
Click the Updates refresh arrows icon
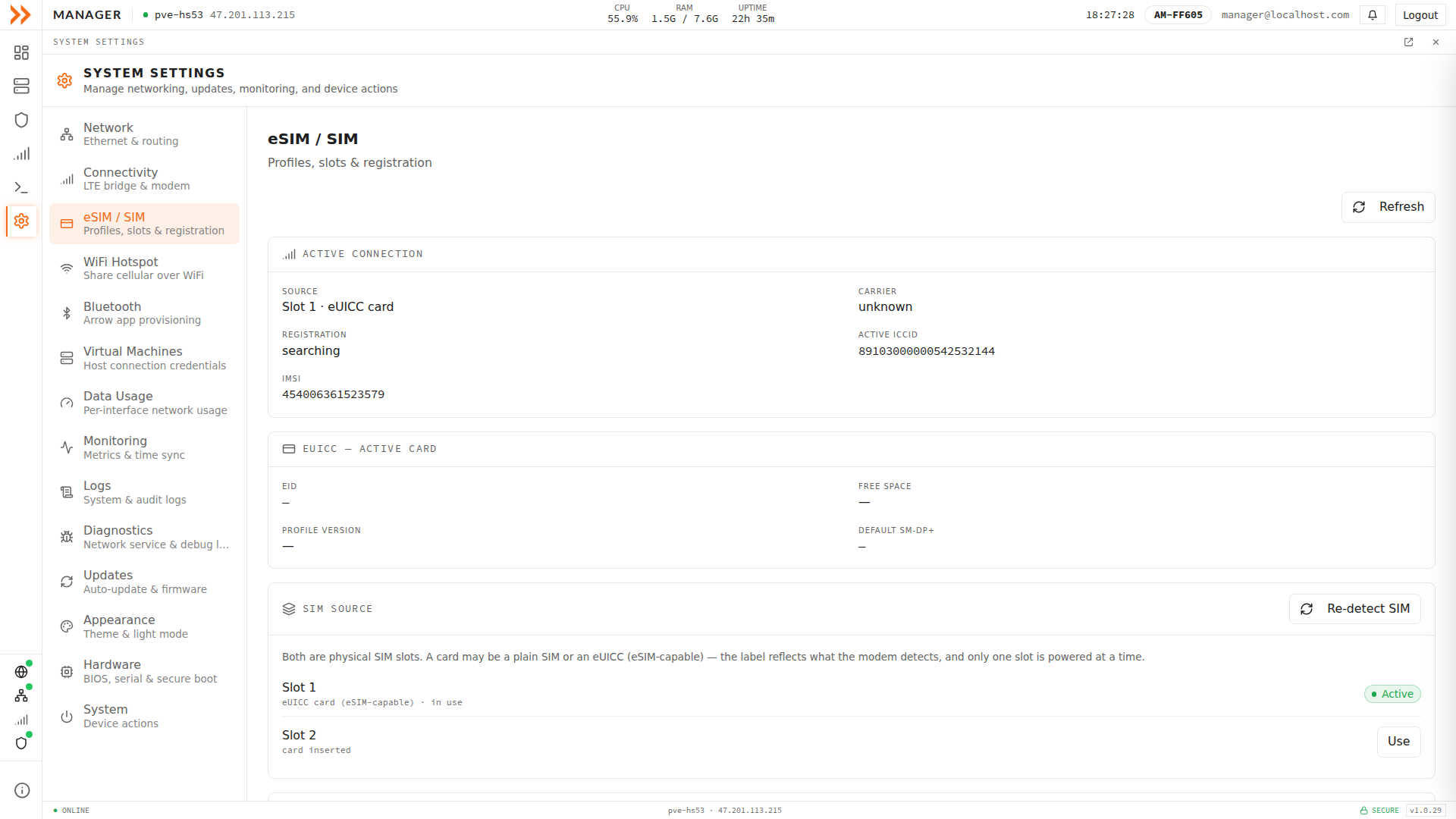coord(67,582)
